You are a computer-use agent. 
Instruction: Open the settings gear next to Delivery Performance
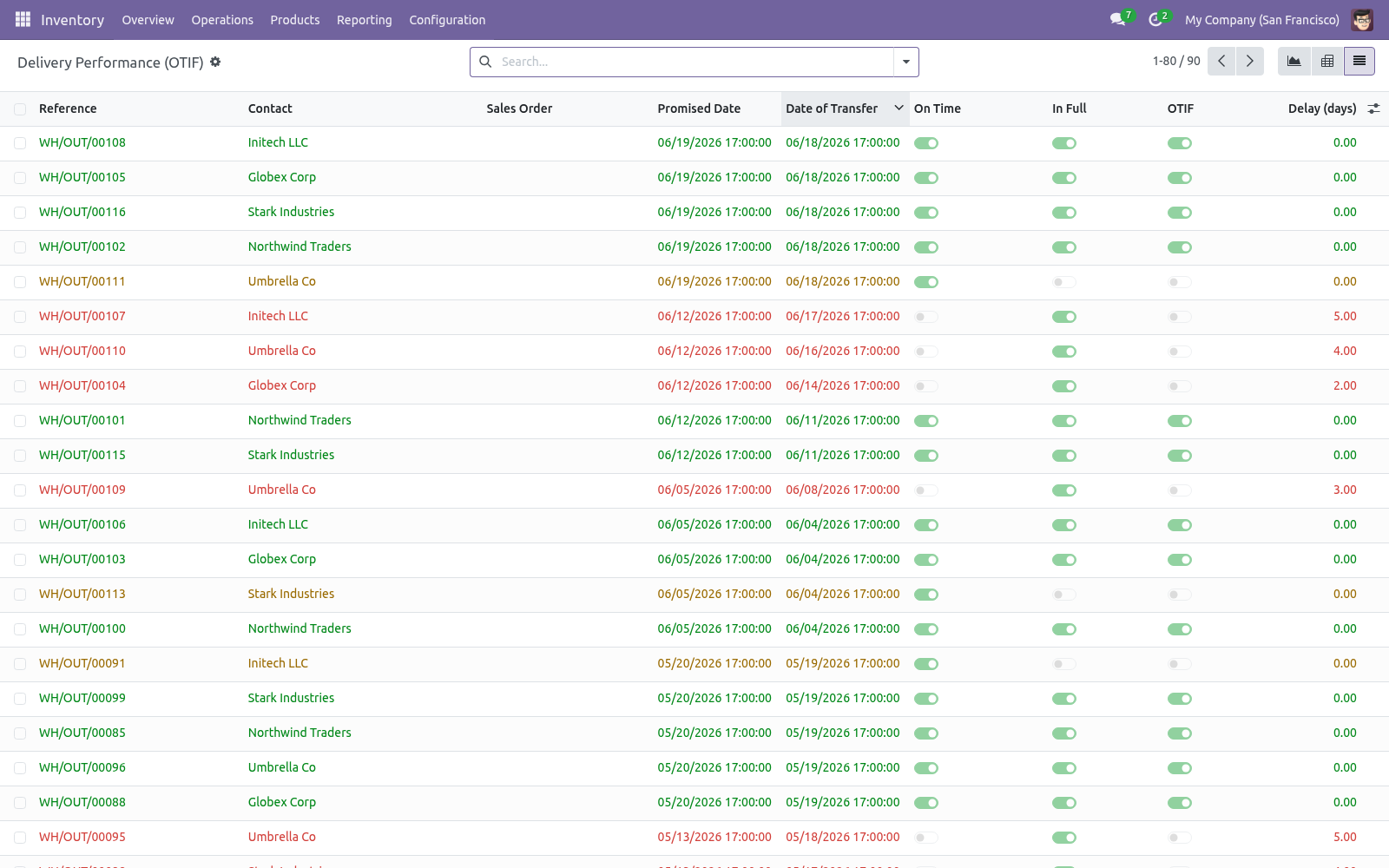[215, 62]
